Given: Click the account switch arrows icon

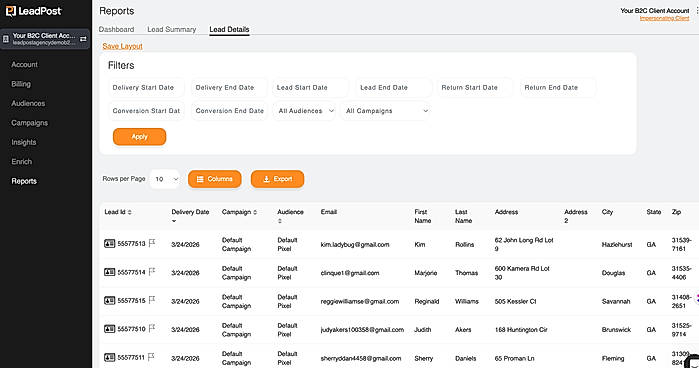Looking at the screenshot, I should point(83,39).
